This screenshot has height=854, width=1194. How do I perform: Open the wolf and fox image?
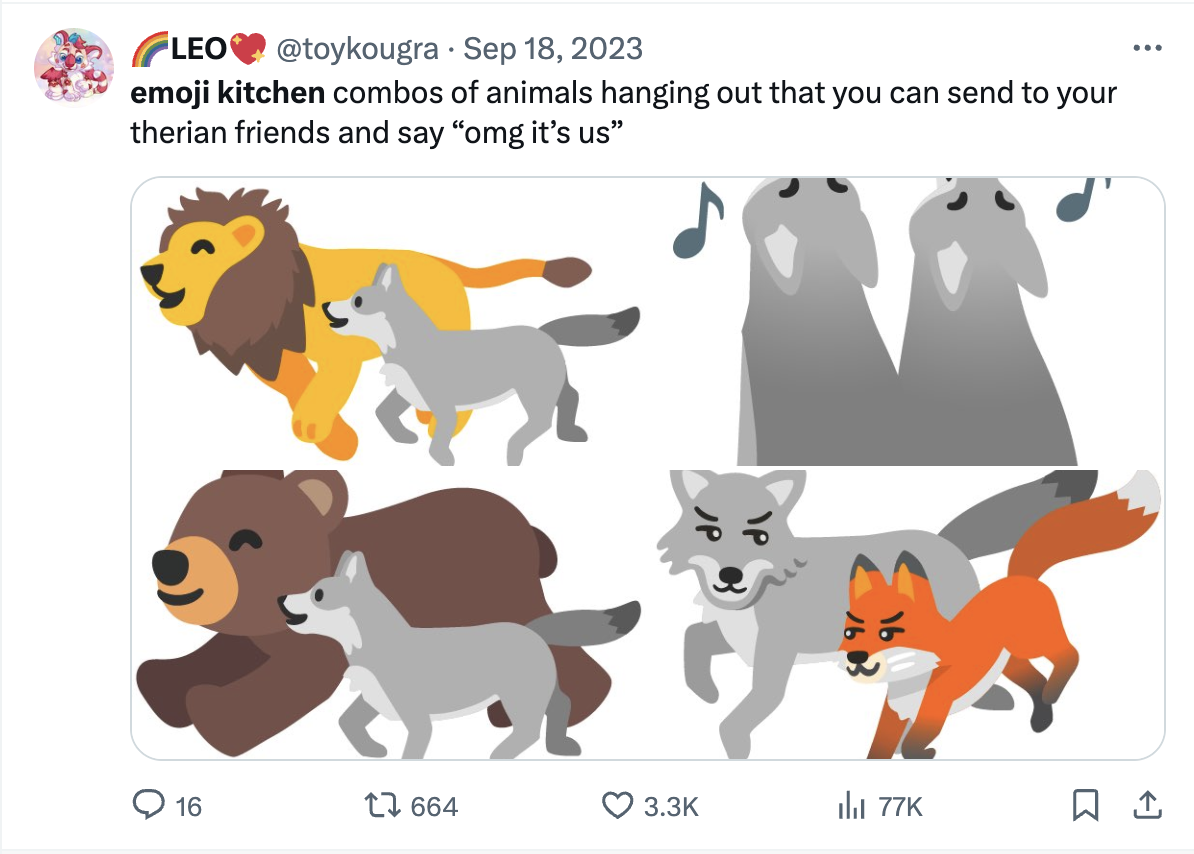point(908,614)
